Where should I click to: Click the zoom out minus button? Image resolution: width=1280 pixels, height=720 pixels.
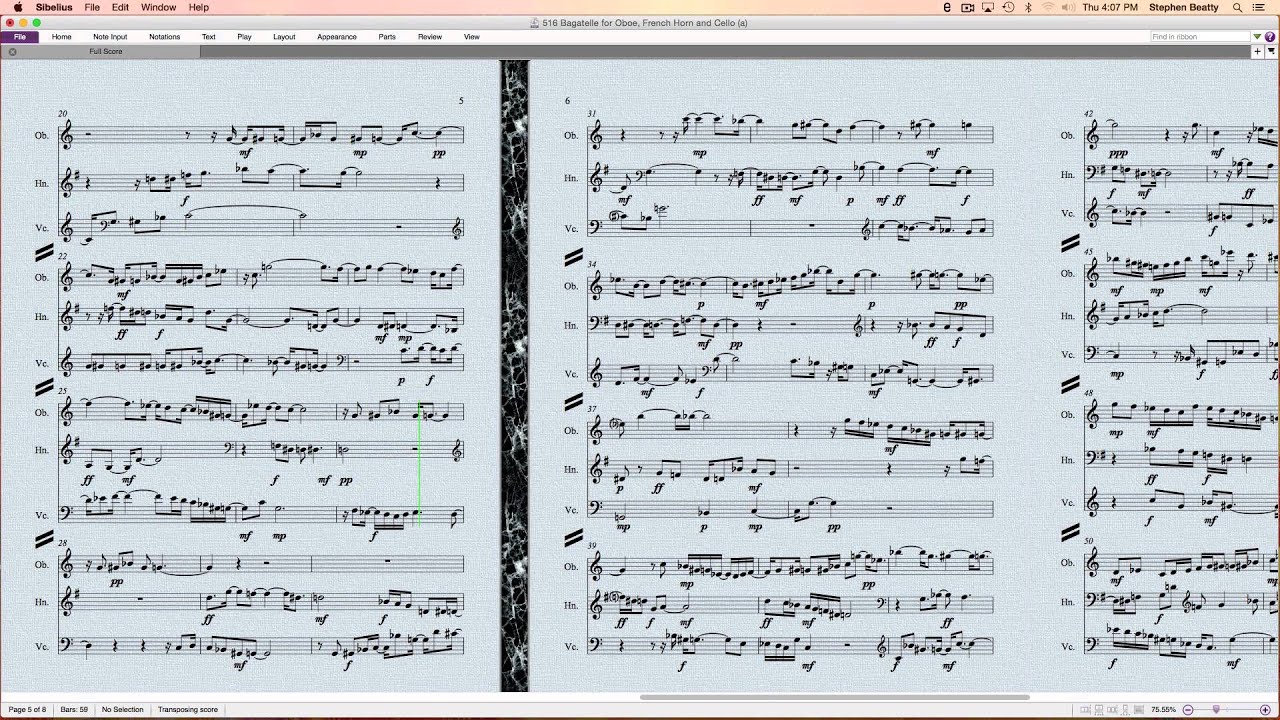pyautogui.click(x=1188, y=709)
